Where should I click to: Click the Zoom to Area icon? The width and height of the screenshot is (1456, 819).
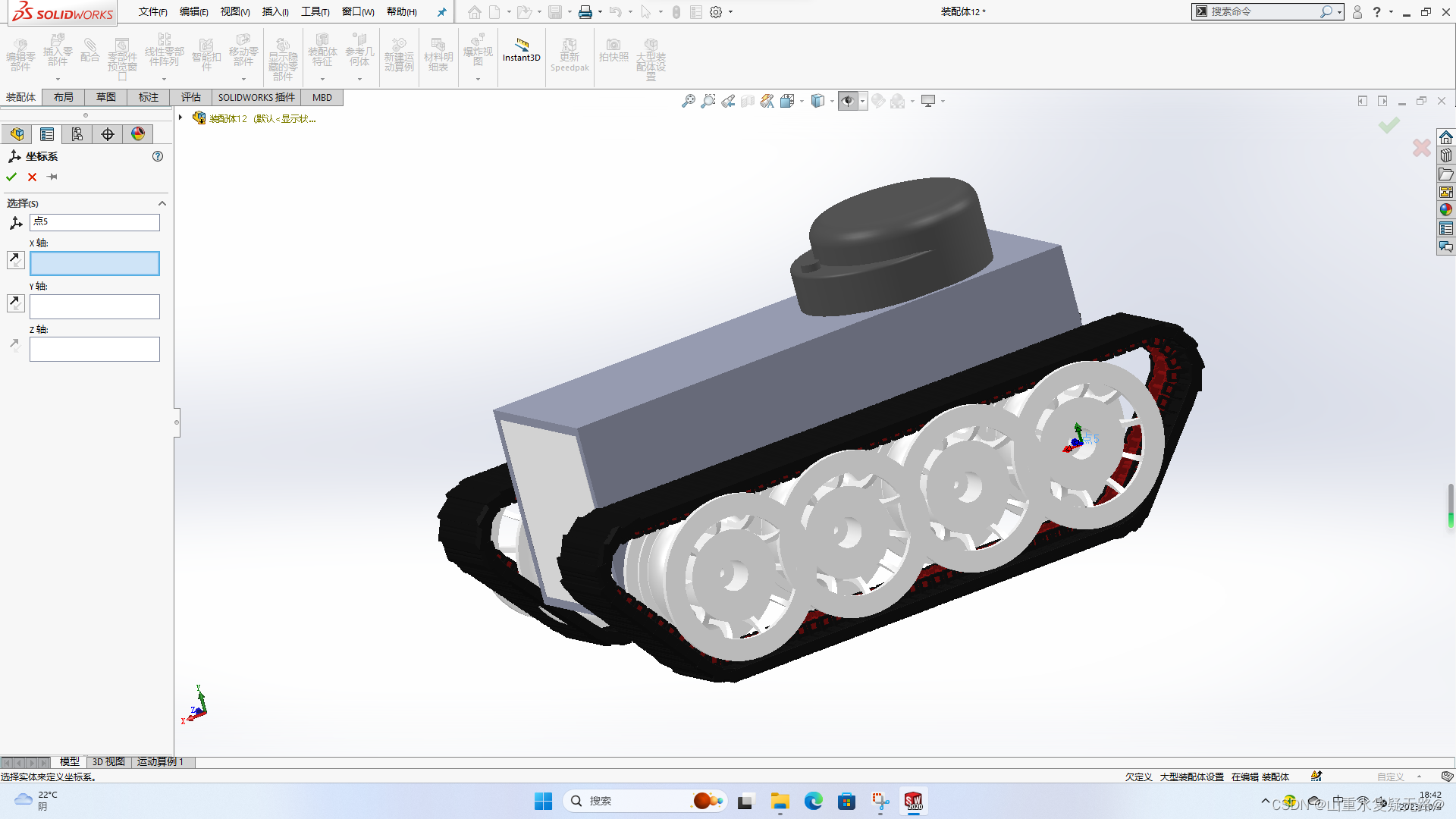[708, 101]
